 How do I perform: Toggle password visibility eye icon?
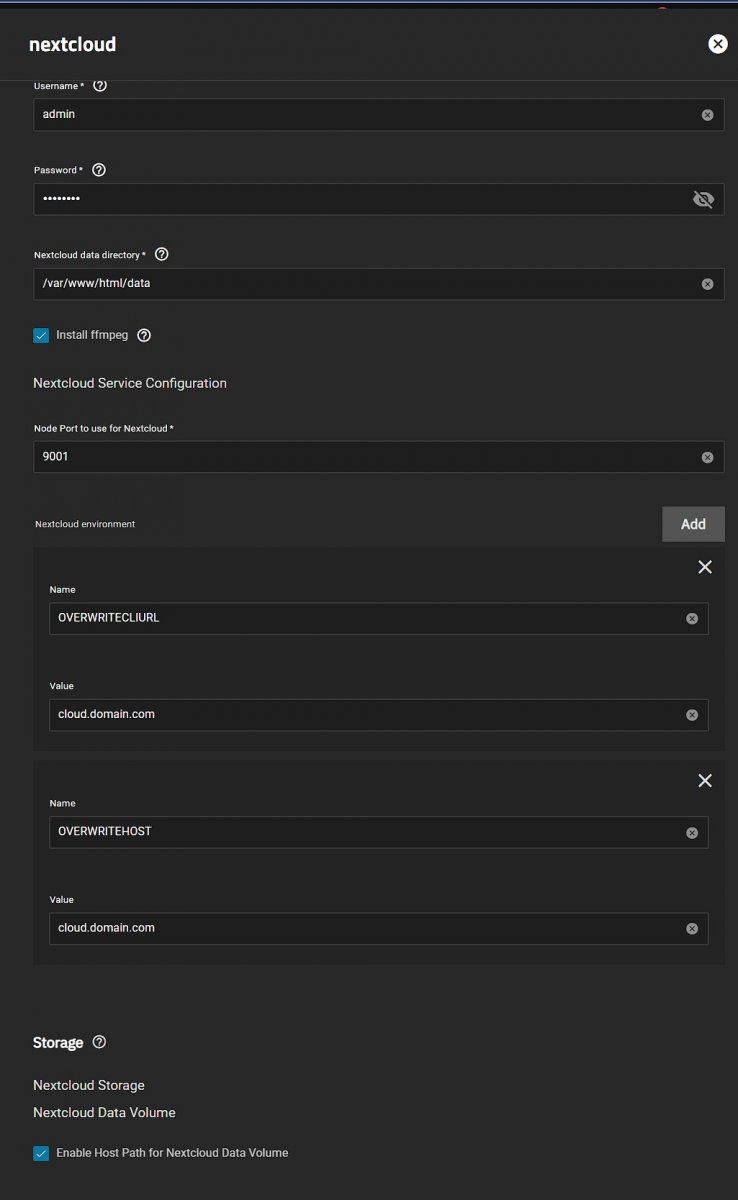coord(704,199)
